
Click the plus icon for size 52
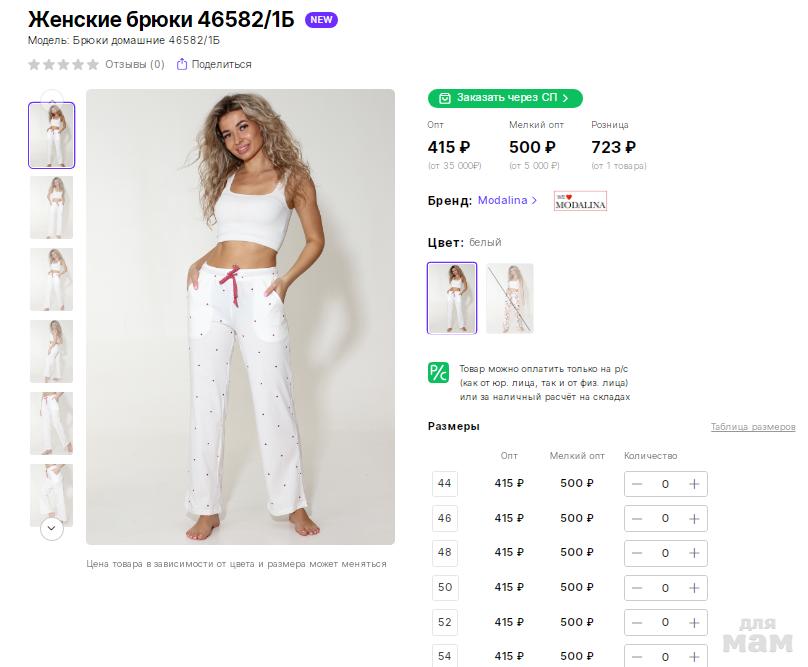(694, 622)
